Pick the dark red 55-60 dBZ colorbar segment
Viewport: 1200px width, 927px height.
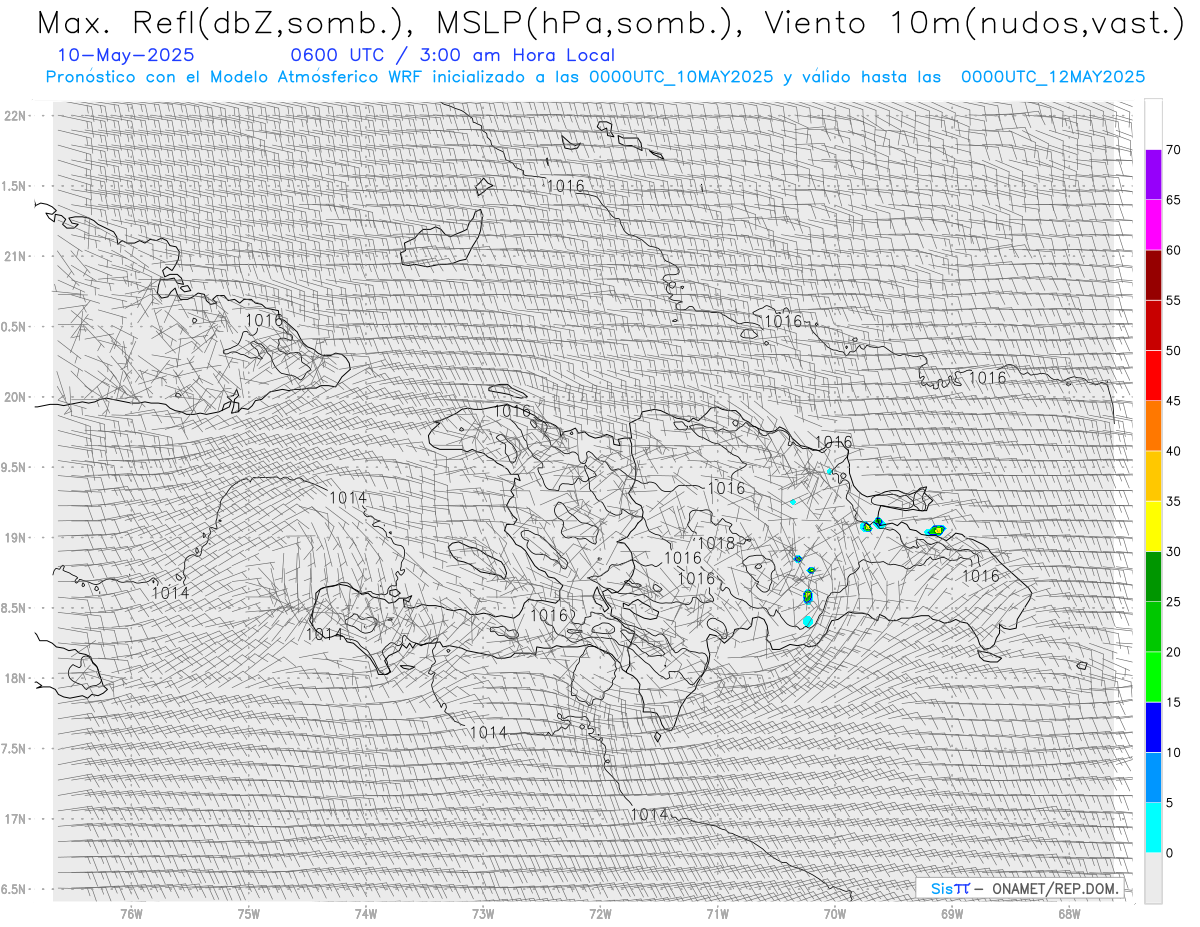coord(1153,275)
